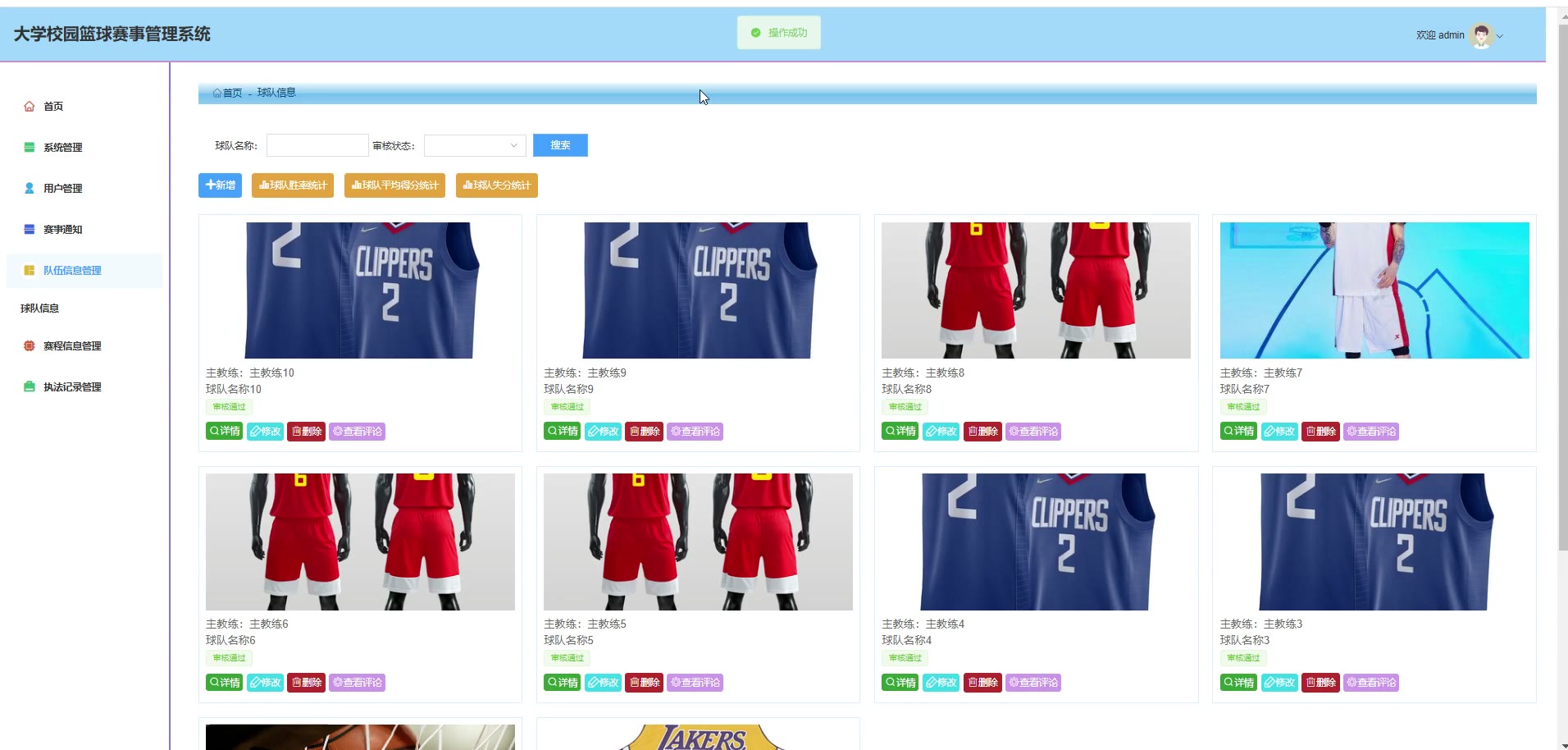The height and width of the screenshot is (750, 1568).
Task: Click the 用户管理 person icon
Action: click(x=30, y=189)
